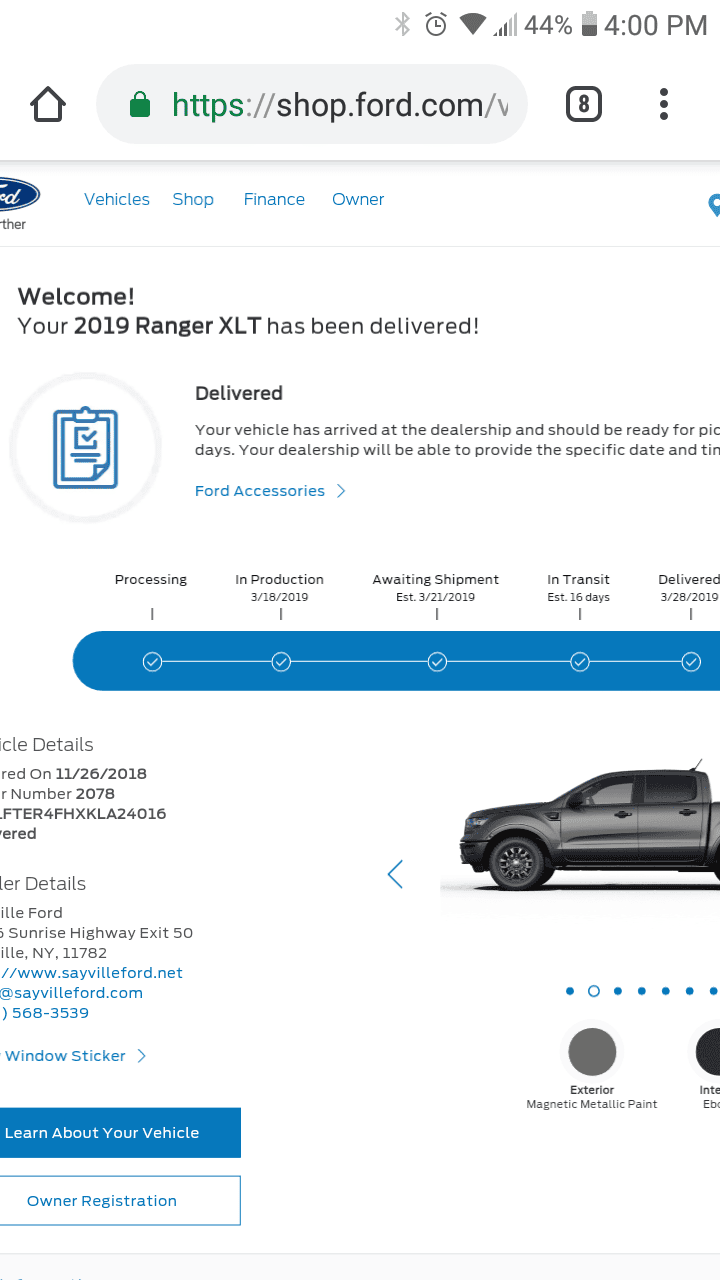
Task: Click the Ebony interior color swatch
Action: (708, 1052)
